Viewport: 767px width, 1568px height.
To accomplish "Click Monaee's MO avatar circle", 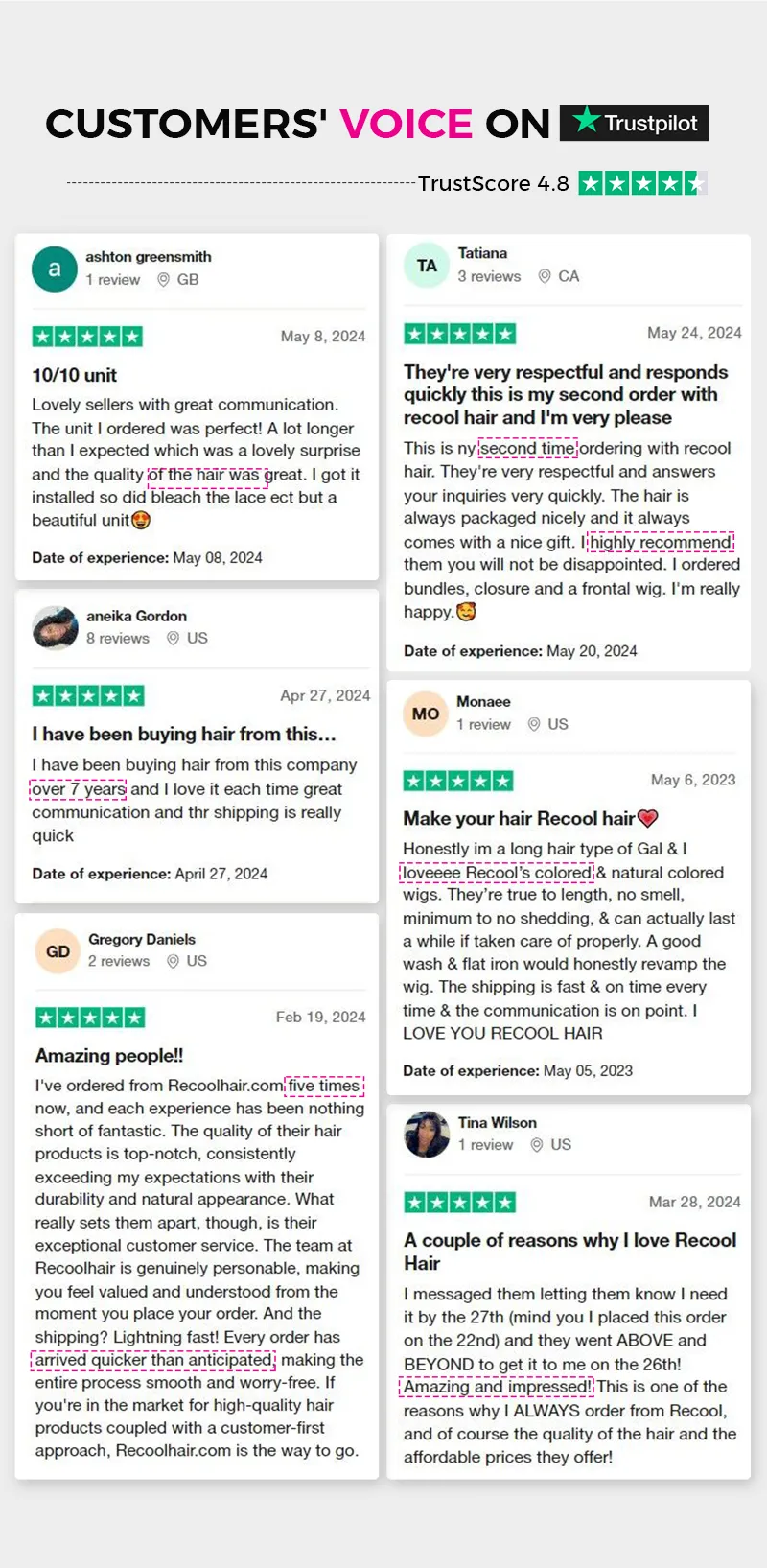I will pyautogui.click(x=426, y=714).
